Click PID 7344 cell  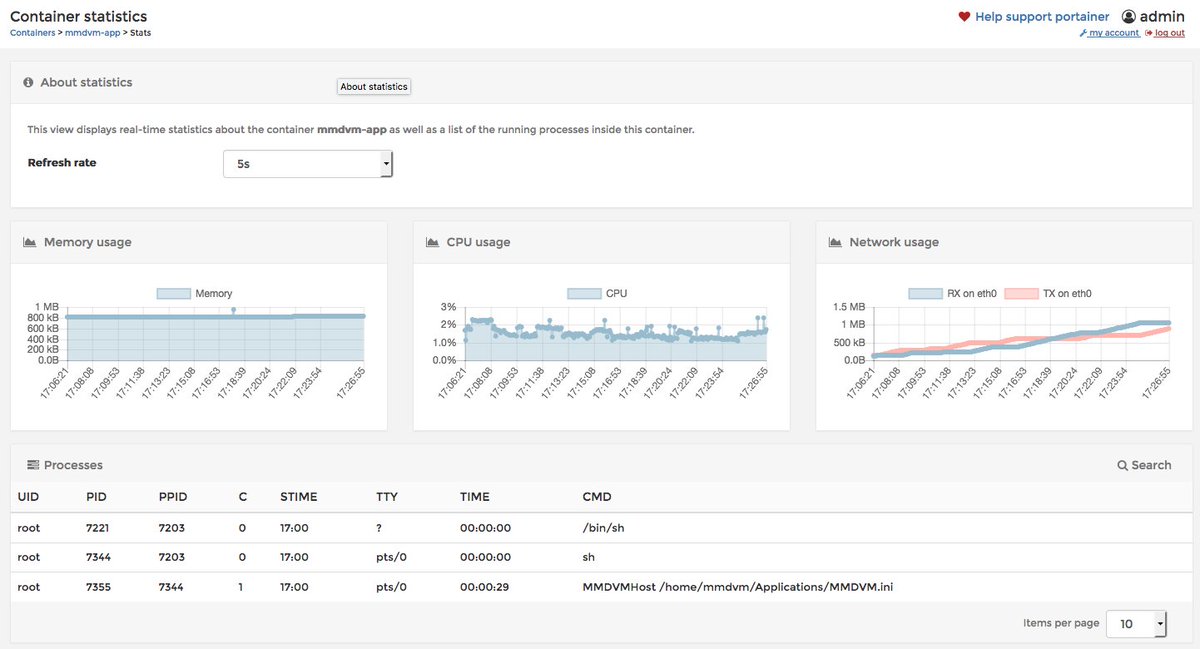98,557
